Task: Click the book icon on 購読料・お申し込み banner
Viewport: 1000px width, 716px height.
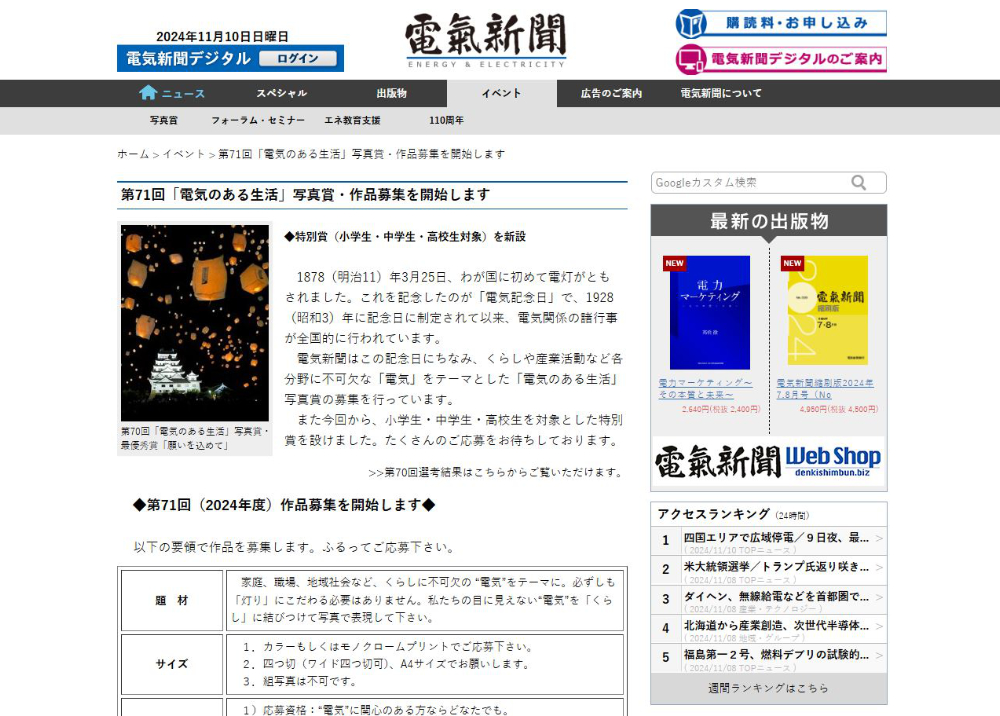Action: click(692, 23)
